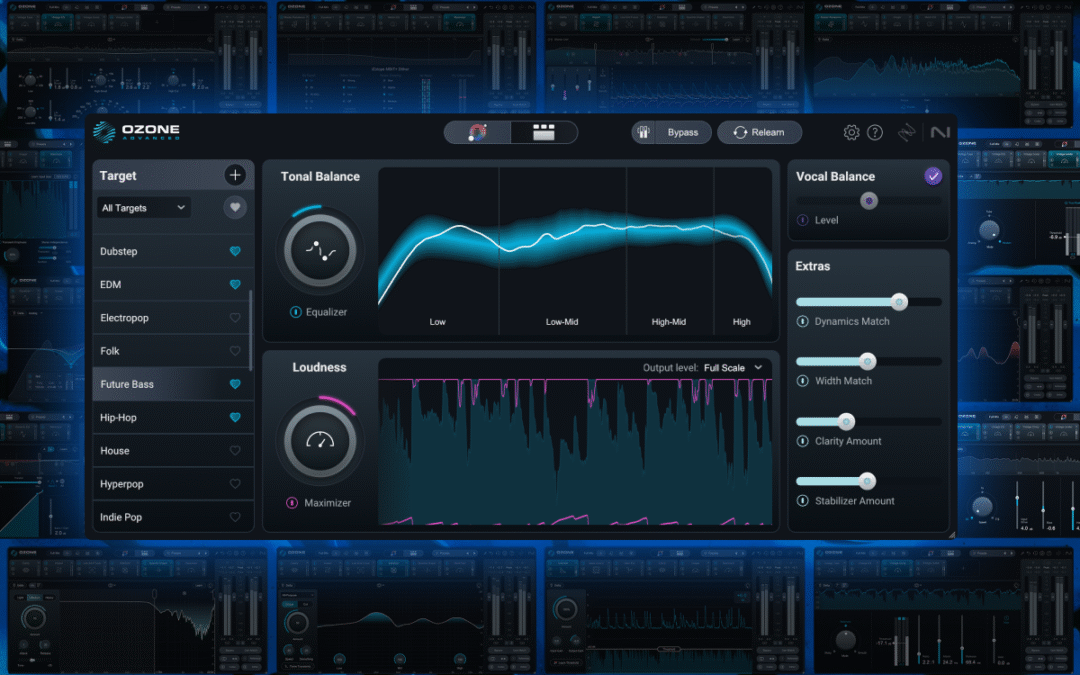
Task: Toggle the Dynamics Match power button
Action: 802,322
